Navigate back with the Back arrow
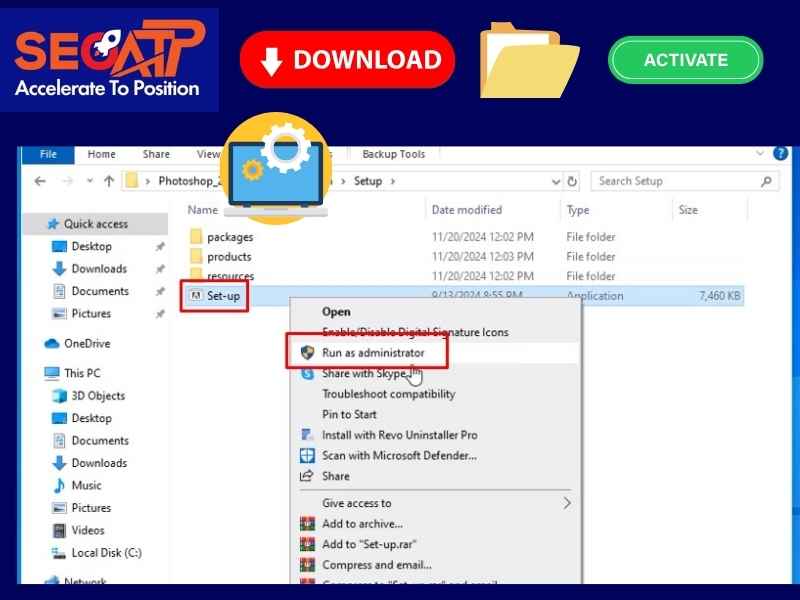800x600 pixels. tap(40, 181)
